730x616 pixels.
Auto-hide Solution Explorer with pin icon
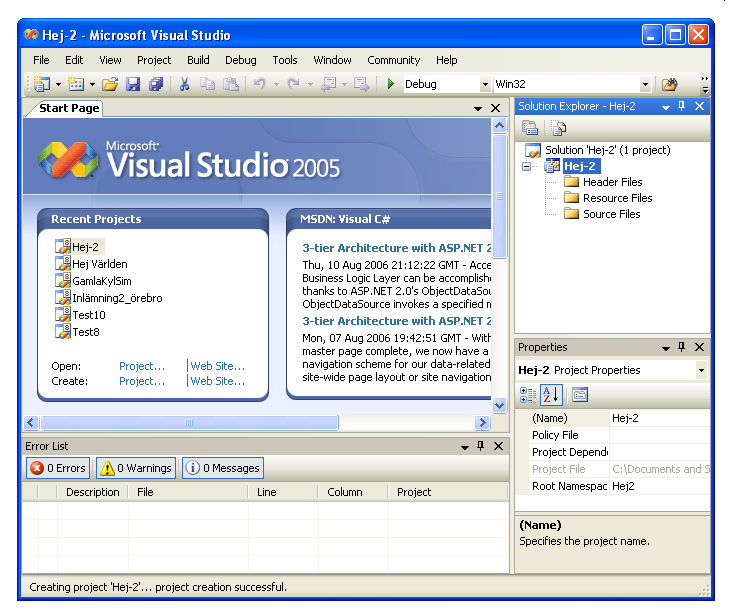click(x=682, y=106)
